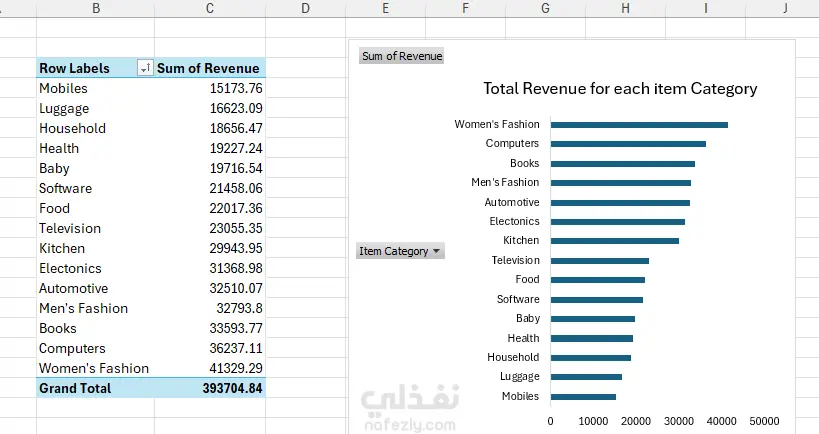Screen dimensions: 819x434
Task: Select column H header
Action: point(625,9)
